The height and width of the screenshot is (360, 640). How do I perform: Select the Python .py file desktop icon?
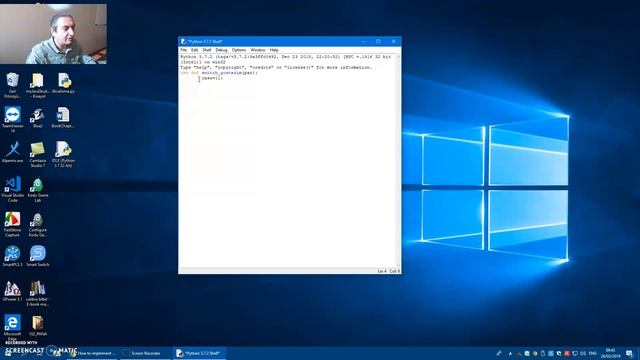tap(63, 83)
